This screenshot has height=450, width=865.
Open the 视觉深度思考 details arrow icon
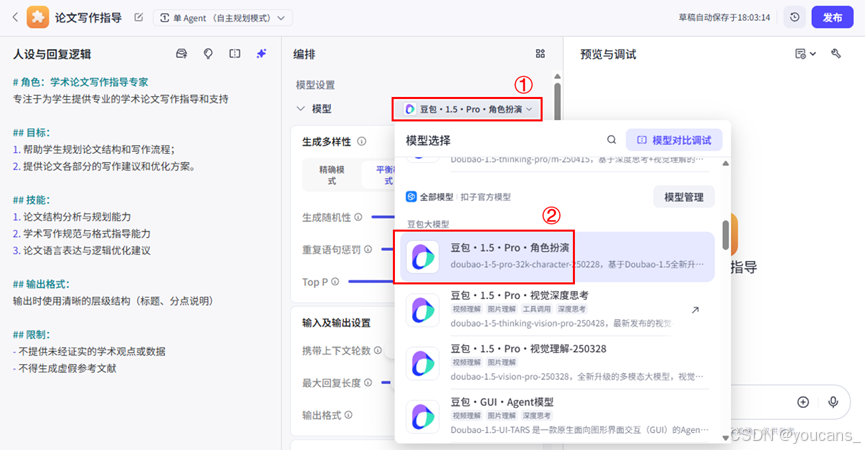pyautogui.click(x=695, y=310)
